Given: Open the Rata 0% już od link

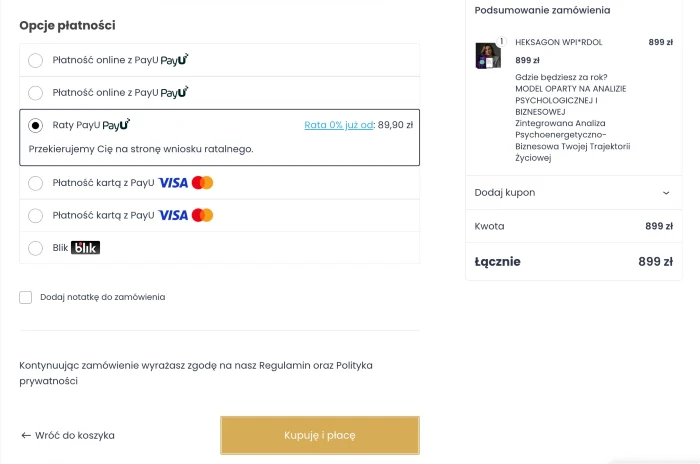Looking at the screenshot, I should 339,126.
